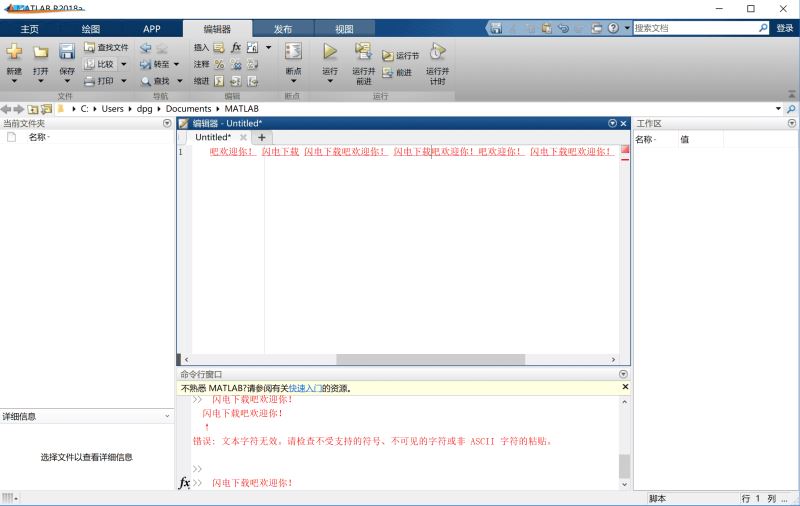Click the Documents folder in the address path
The height and width of the screenshot is (506, 800).
point(188,109)
